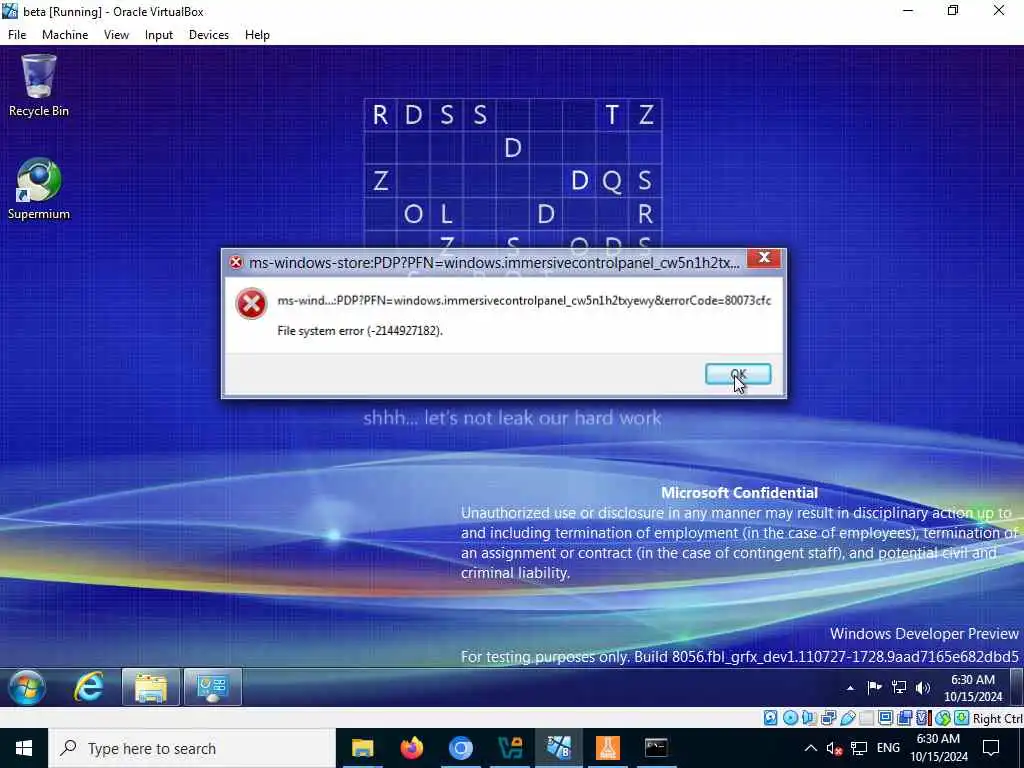Click the Right Ctrl host key label

(x=998, y=719)
